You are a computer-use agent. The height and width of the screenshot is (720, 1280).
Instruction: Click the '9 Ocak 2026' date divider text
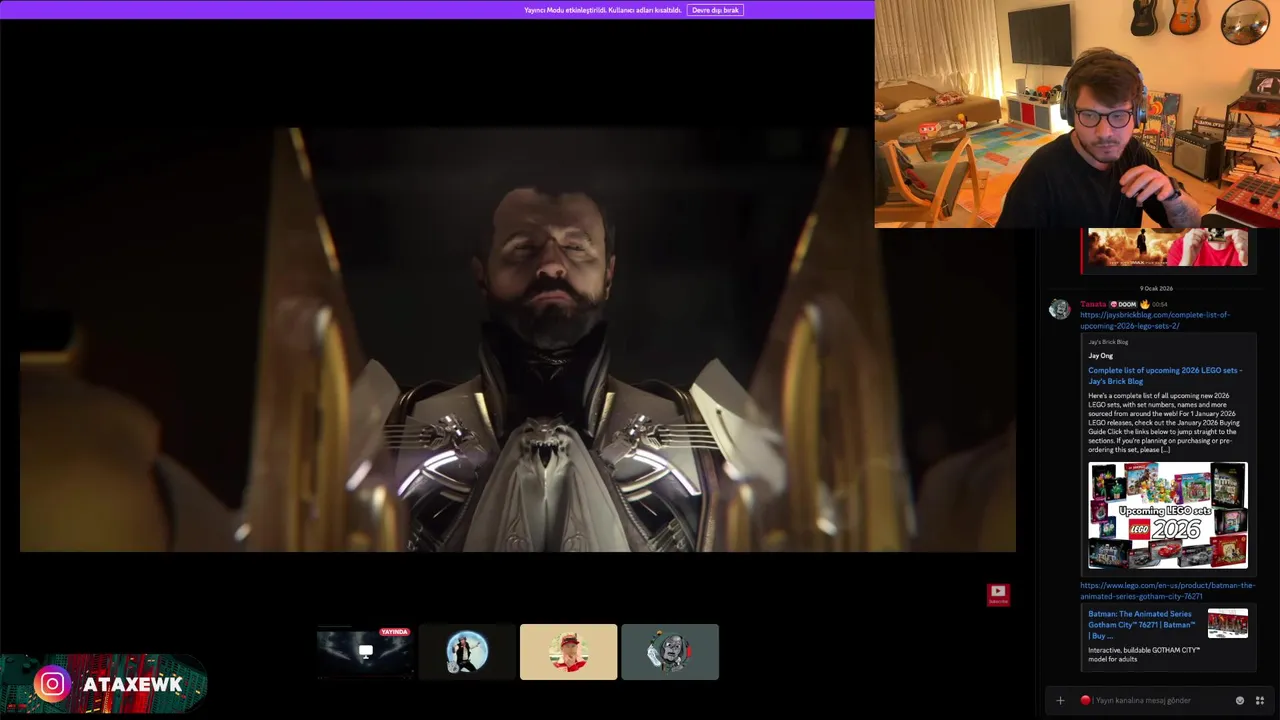coord(1156,288)
